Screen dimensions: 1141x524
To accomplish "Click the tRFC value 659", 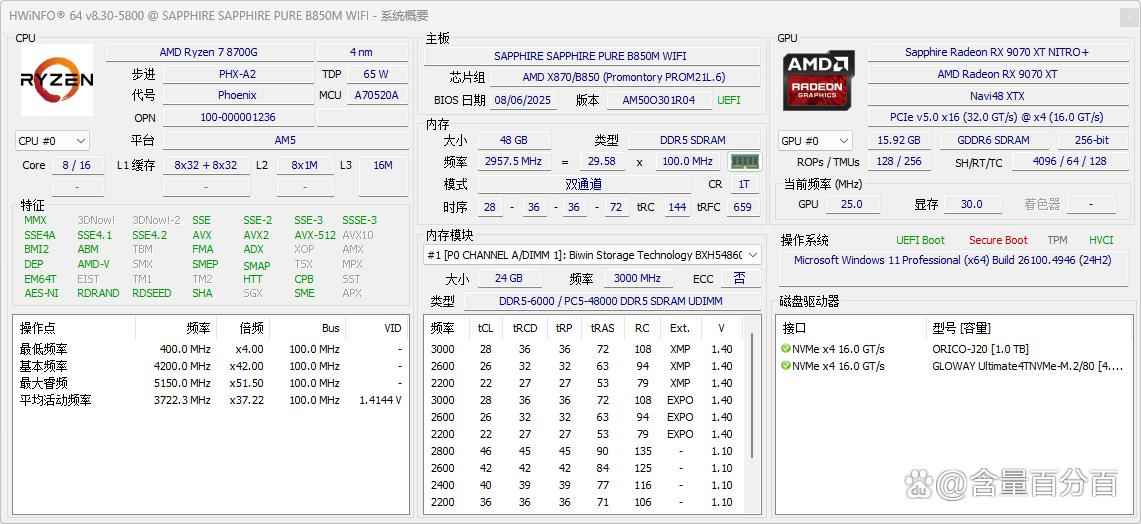I will pyautogui.click(x=742, y=207).
